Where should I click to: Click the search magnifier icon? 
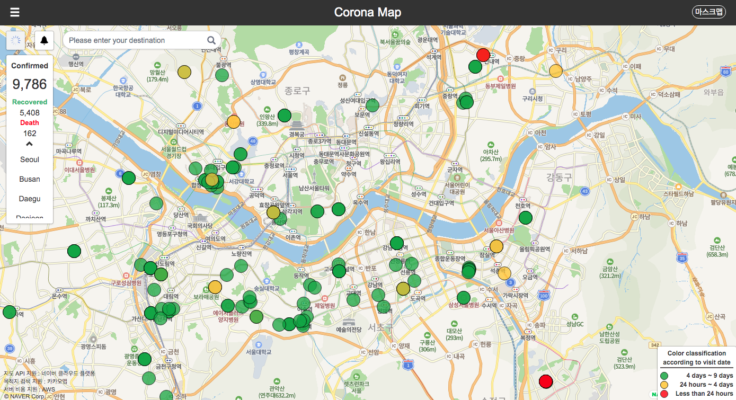tap(211, 41)
